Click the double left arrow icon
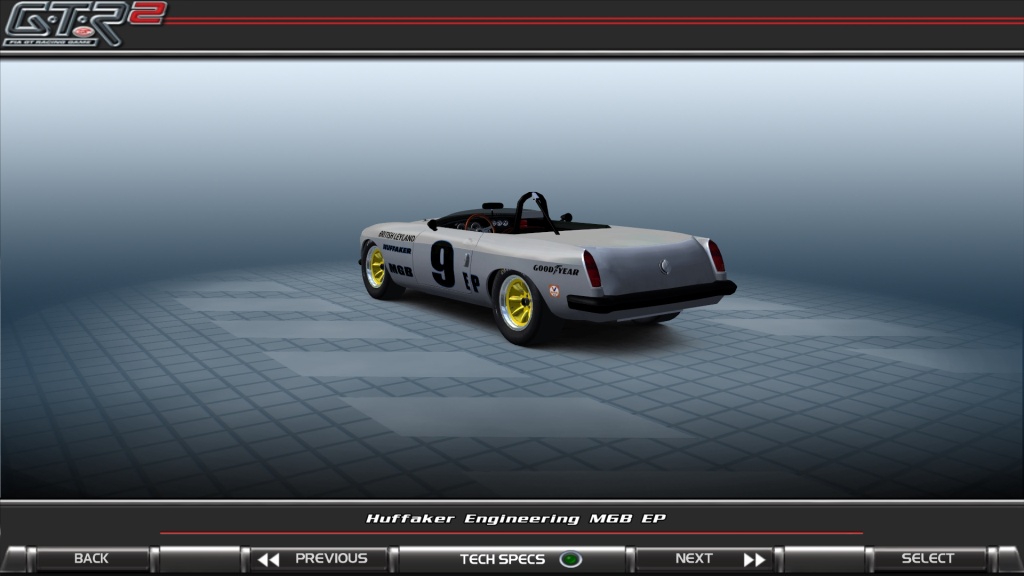This screenshot has width=1024, height=576. (268, 560)
